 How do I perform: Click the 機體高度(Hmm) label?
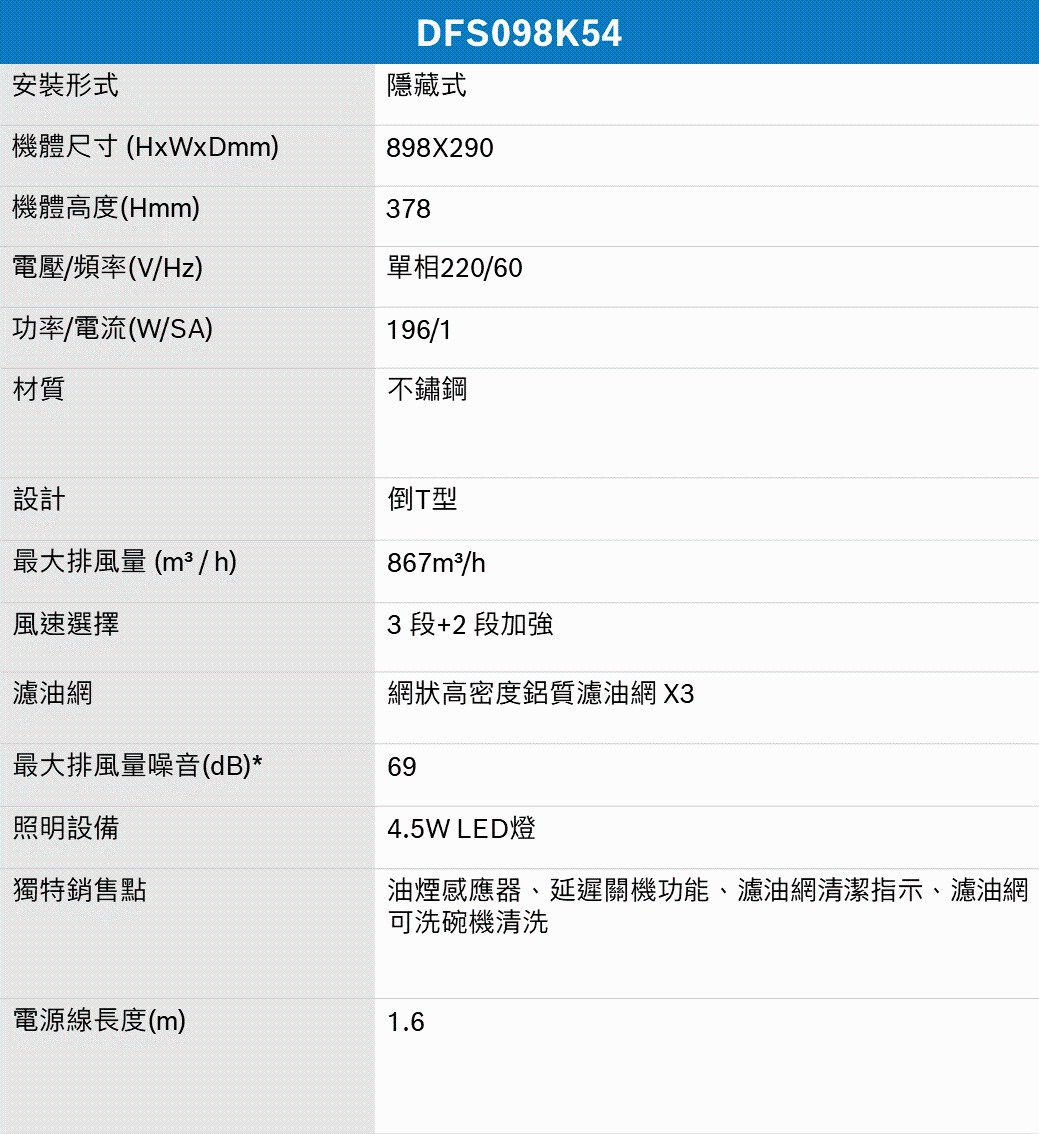click(106, 209)
